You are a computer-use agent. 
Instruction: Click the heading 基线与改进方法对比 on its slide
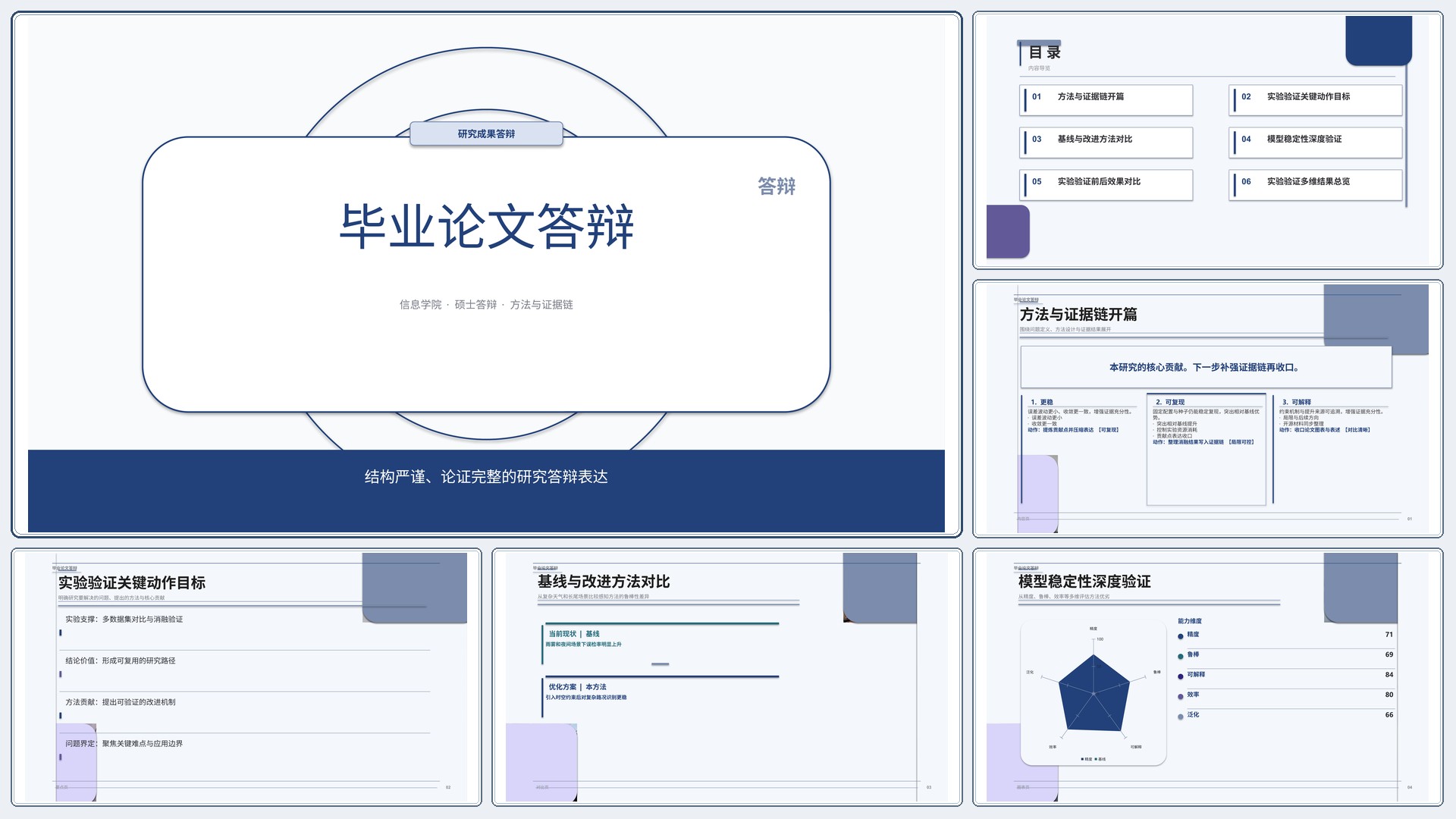tap(604, 582)
